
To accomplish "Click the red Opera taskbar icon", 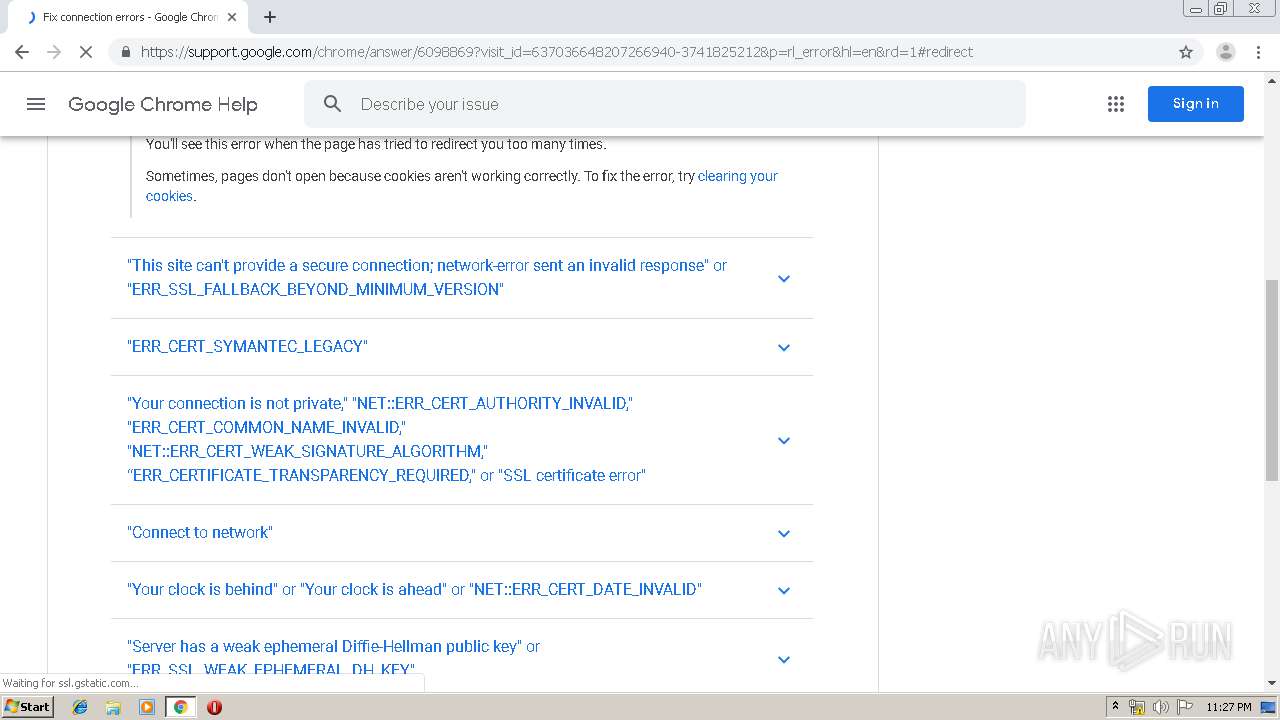I will click(x=214, y=707).
